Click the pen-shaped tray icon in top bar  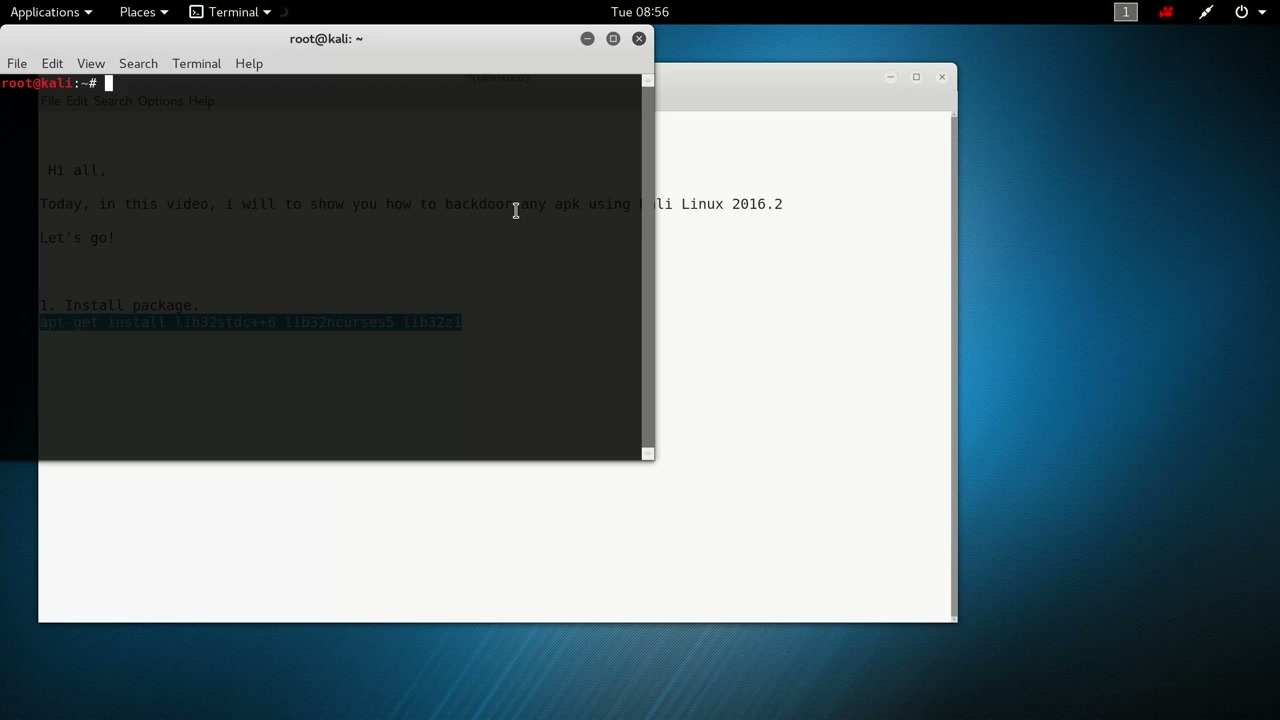point(1206,12)
